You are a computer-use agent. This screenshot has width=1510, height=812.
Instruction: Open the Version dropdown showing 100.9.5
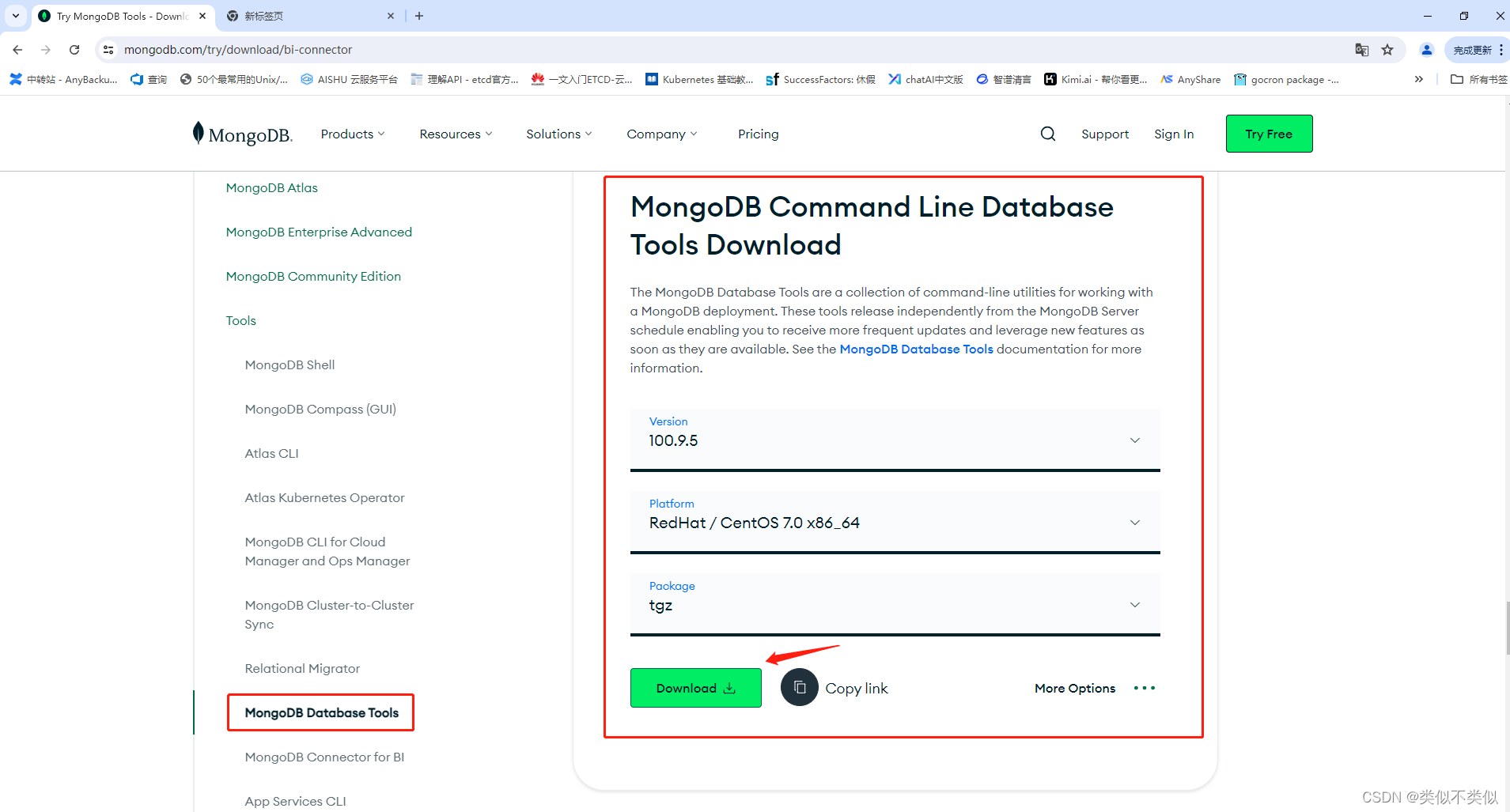[1134, 440]
